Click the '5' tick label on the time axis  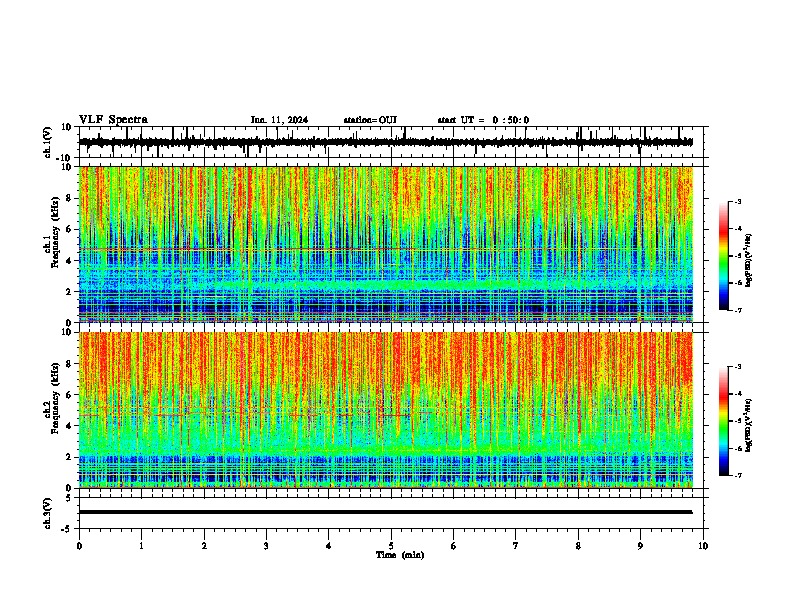[391, 546]
